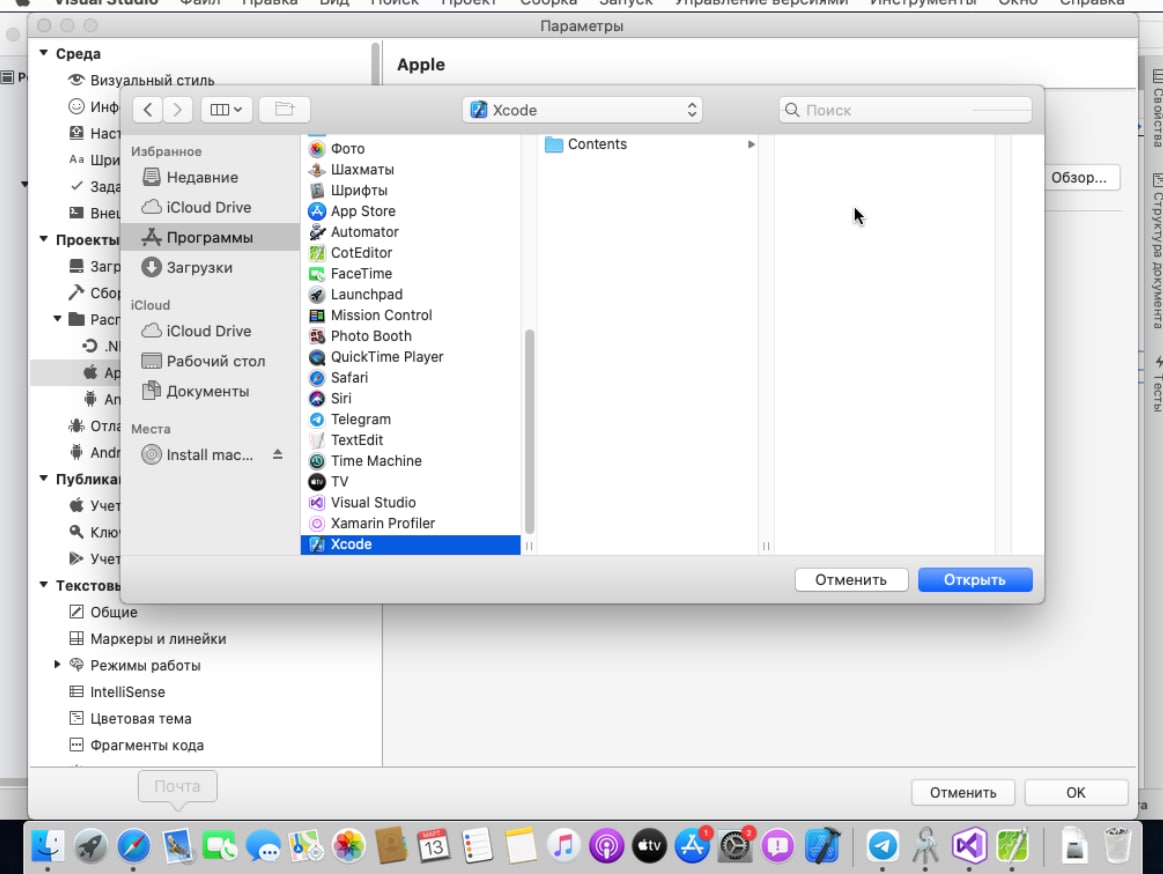Click OK in the Параметры window

pyautogui.click(x=1075, y=792)
